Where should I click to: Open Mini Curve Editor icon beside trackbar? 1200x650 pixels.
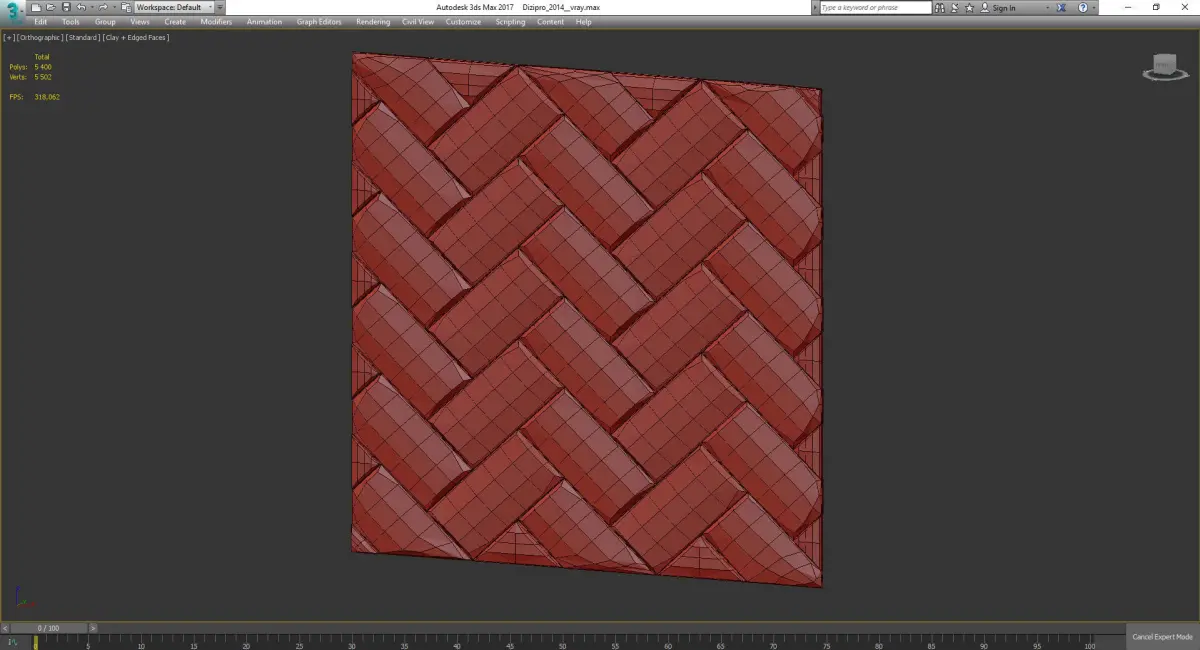point(11,641)
